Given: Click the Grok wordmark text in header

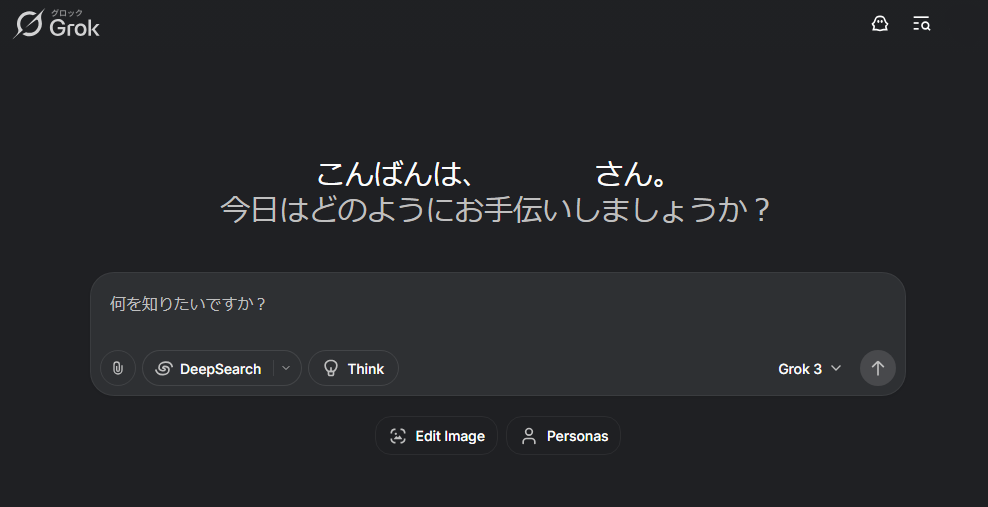Looking at the screenshot, I should (74, 28).
